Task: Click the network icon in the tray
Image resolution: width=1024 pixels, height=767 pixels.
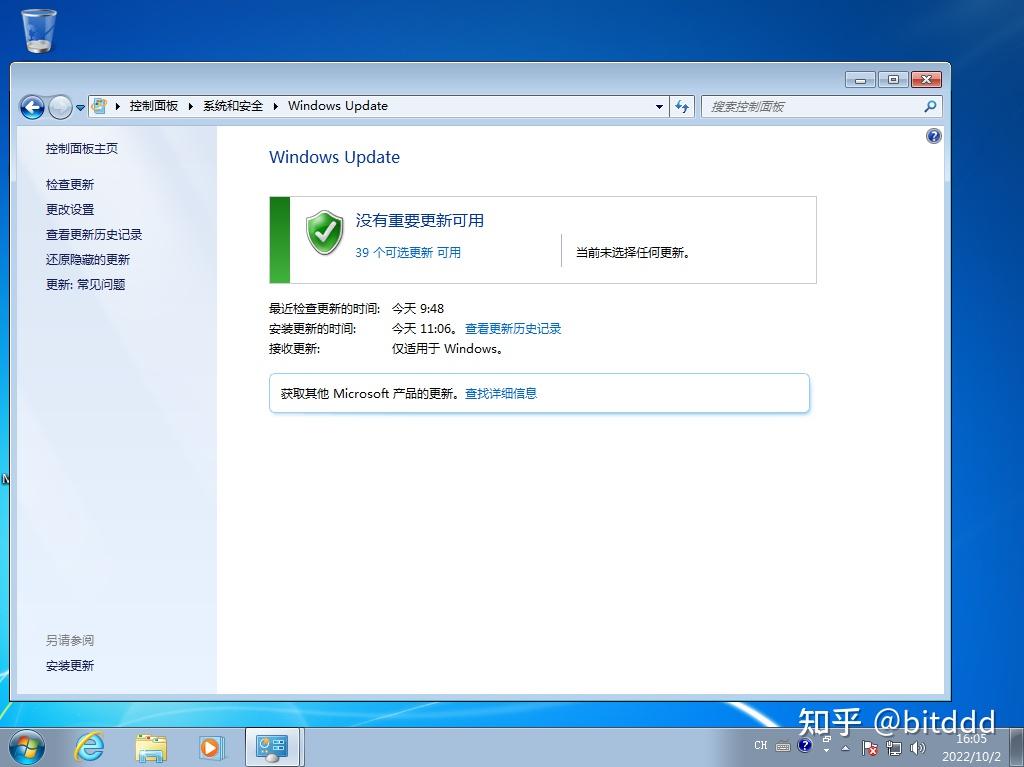Action: 894,747
